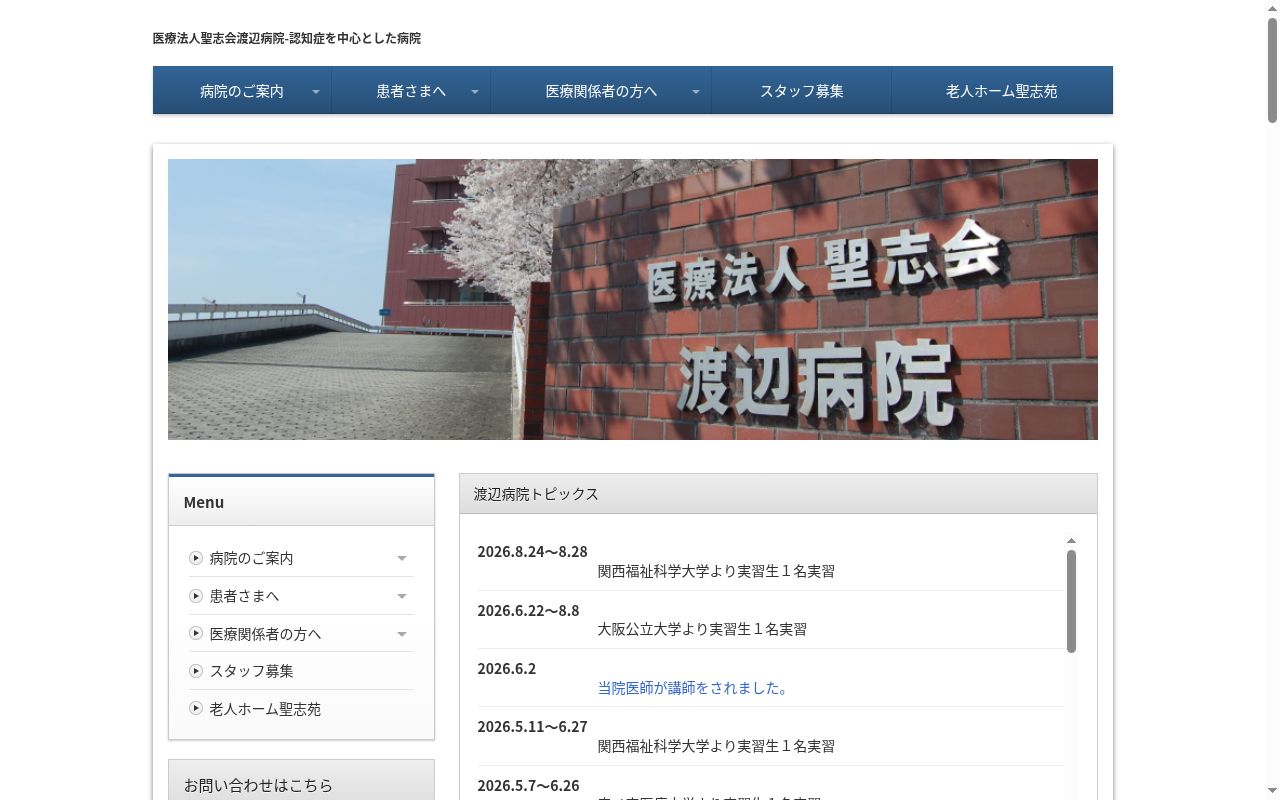Open 老人ホーム聖志苑 in top navigation bar
The image size is (1280, 800).
pyautogui.click(x=1002, y=91)
